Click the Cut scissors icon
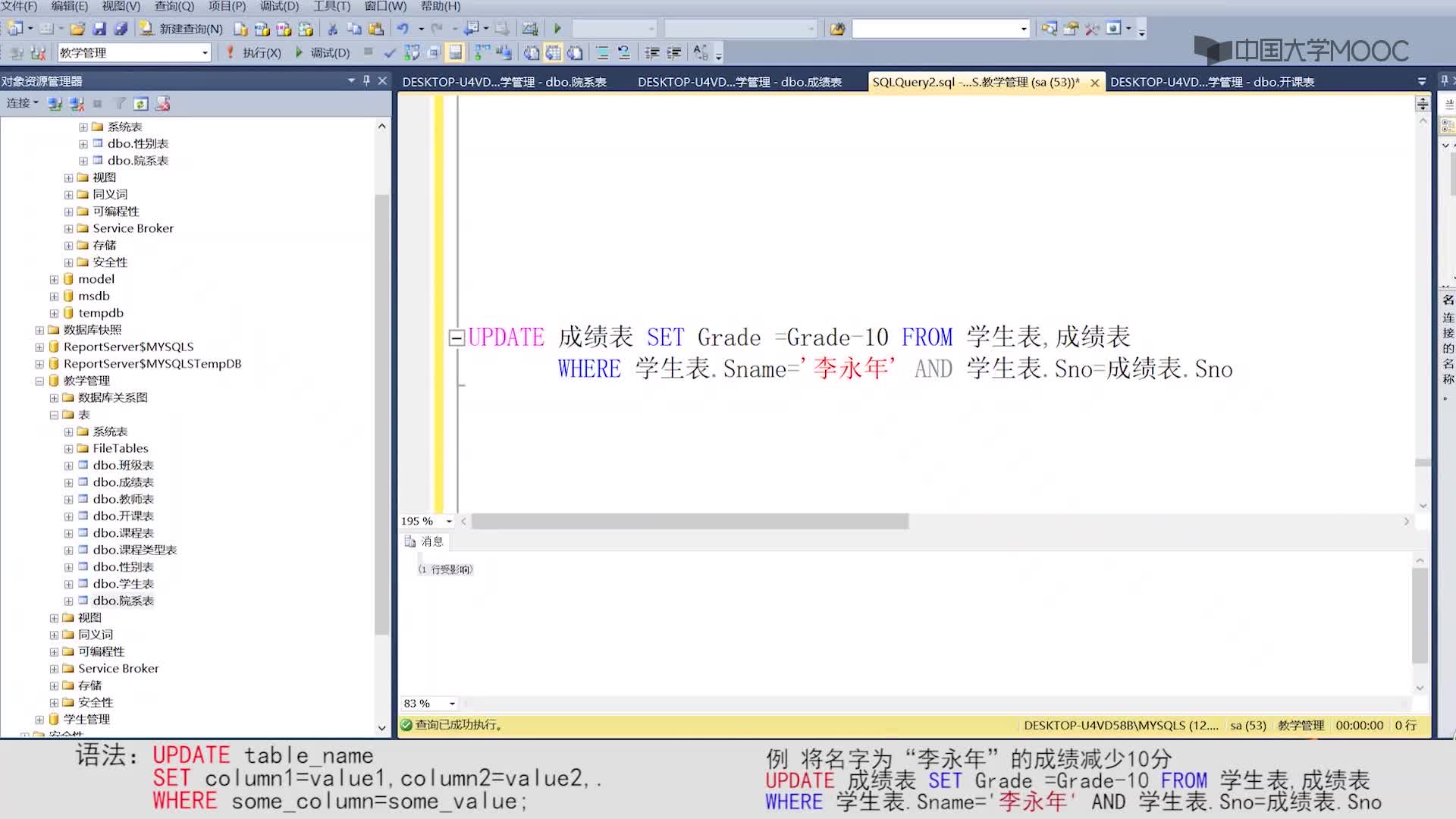1456x819 pixels. point(332,29)
